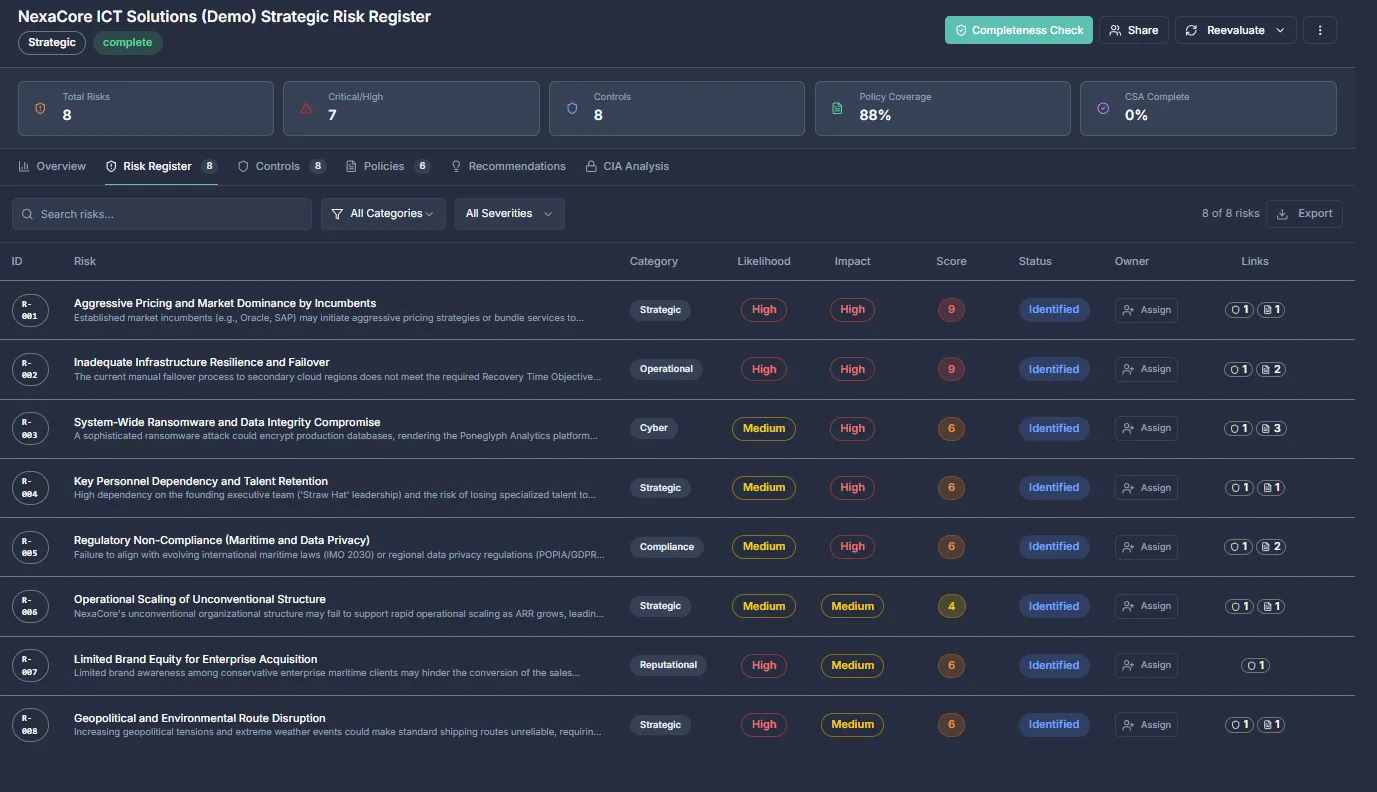Switch to the Overview tab
The width and height of the screenshot is (1377, 792).
(x=52, y=166)
